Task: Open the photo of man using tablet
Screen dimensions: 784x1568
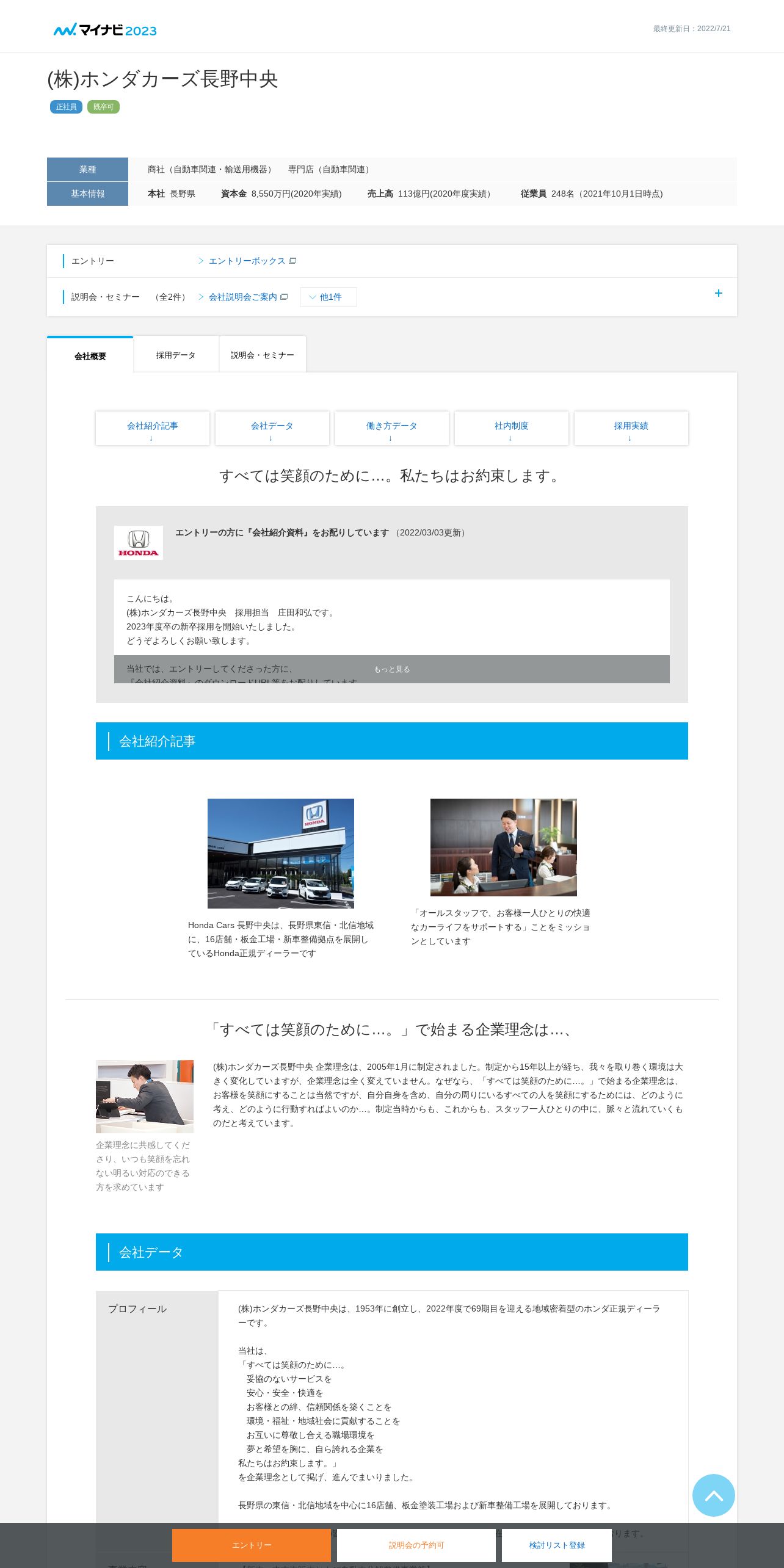Action: [x=145, y=1097]
